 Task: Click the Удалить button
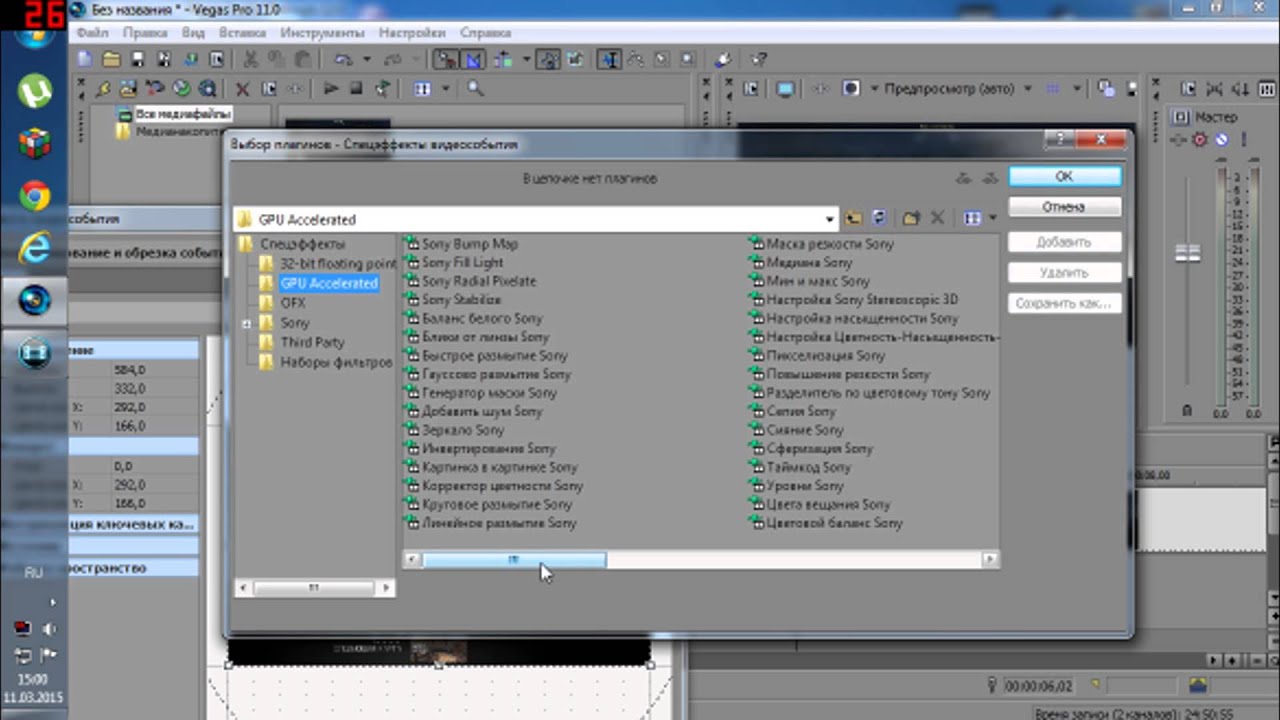1064,272
